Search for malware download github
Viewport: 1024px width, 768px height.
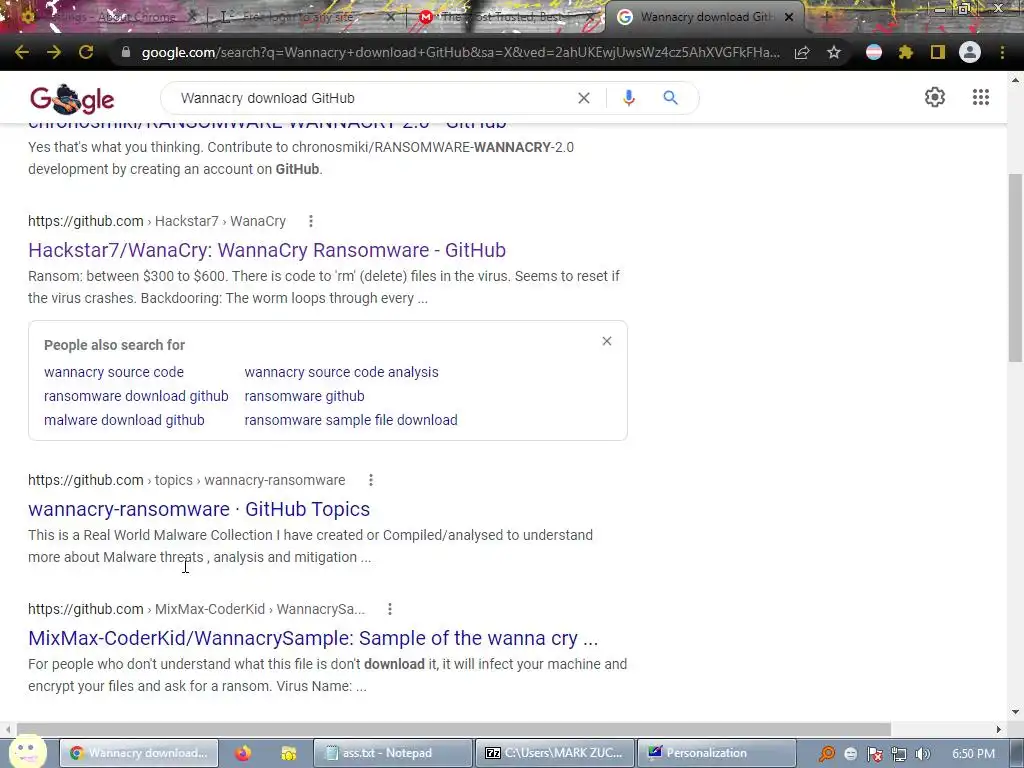point(124,421)
